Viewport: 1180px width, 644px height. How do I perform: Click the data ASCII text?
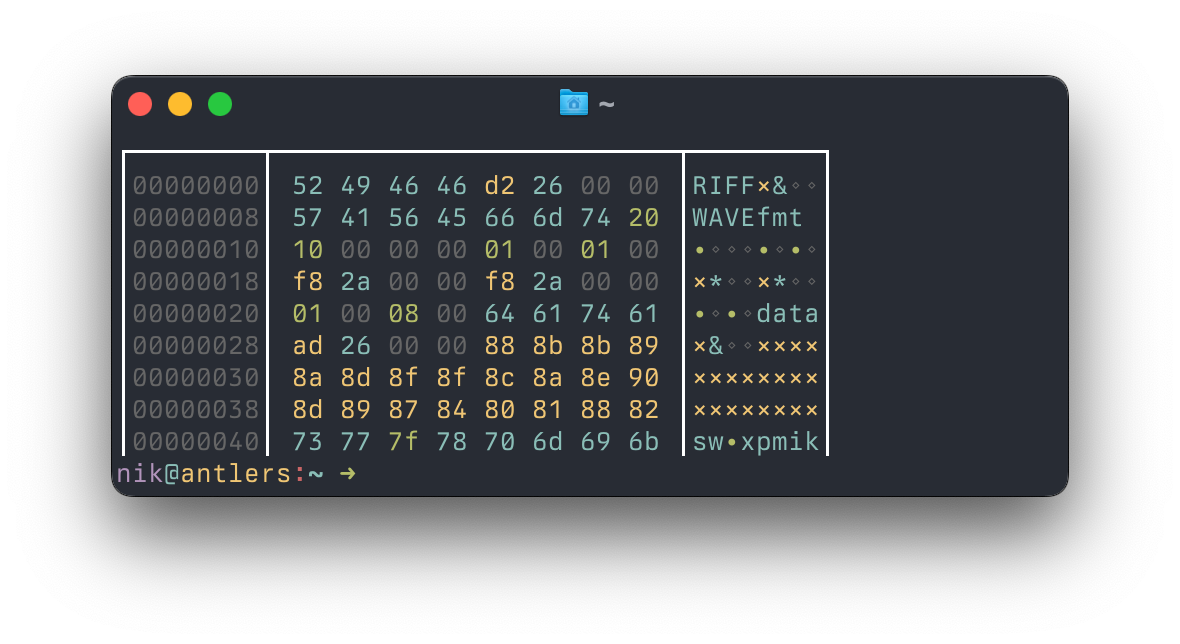pos(787,314)
